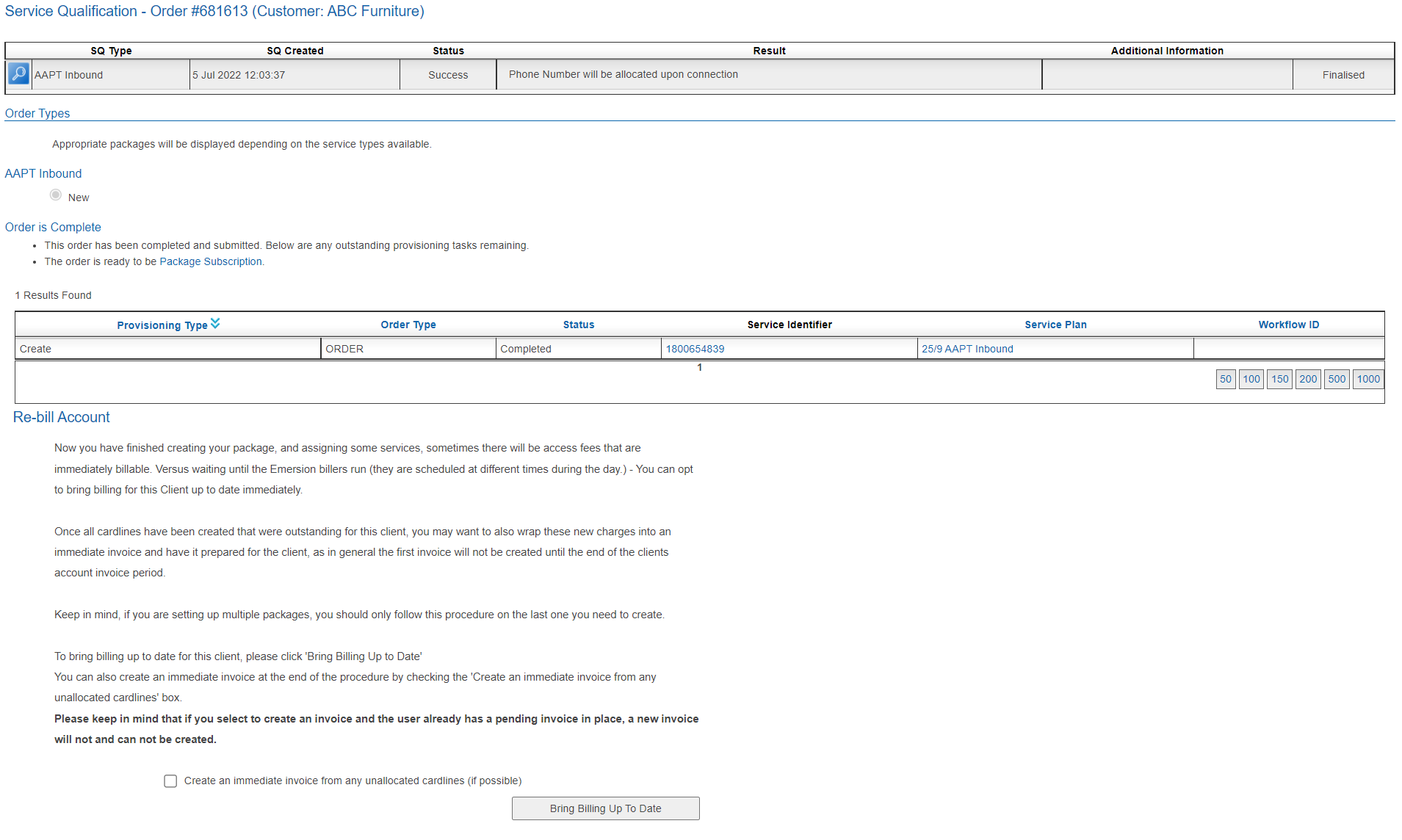Image resolution: width=1402 pixels, height=840 pixels.
Task: Show 200 results per page
Action: 1308,380
